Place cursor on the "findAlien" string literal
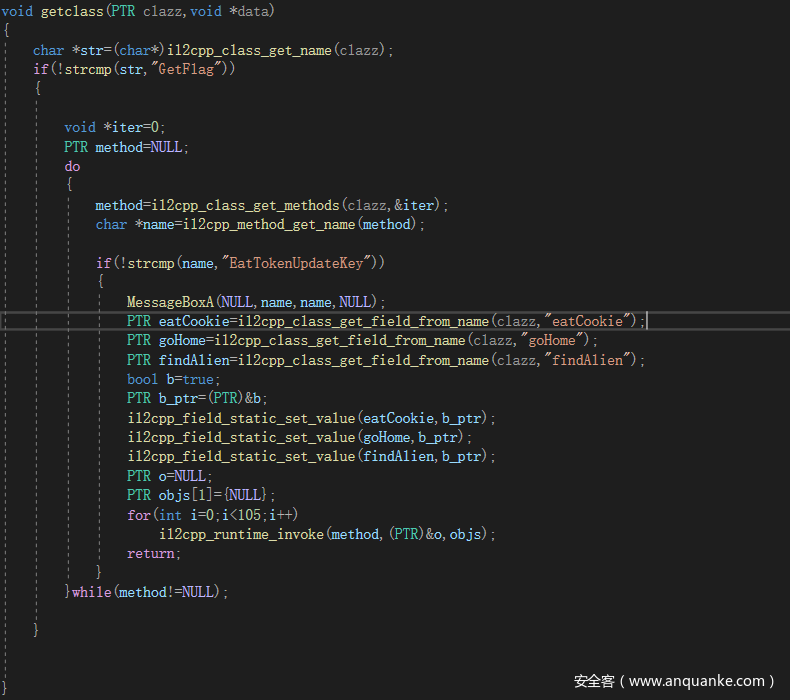Screen dimensions: 790x700 coord(590,360)
